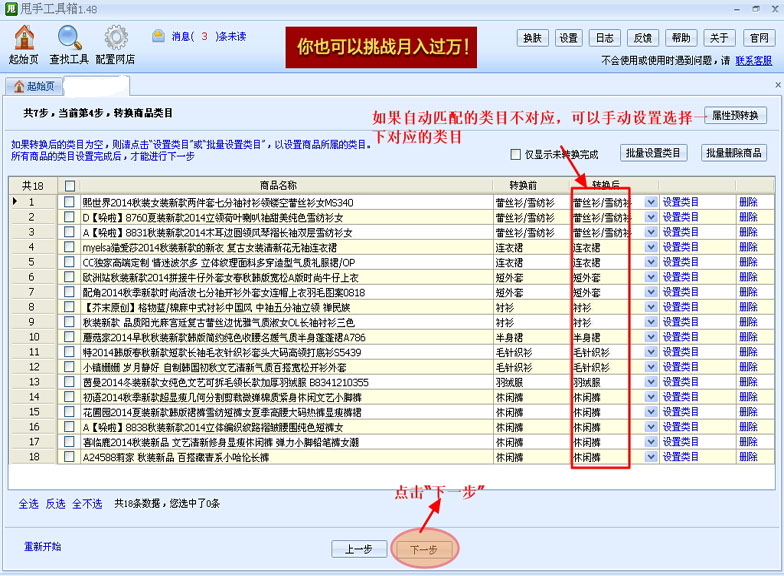The width and height of the screenshot is (784, 576).
Task: Click the 下一步 next step button
Action: click(x=424, y=550)
